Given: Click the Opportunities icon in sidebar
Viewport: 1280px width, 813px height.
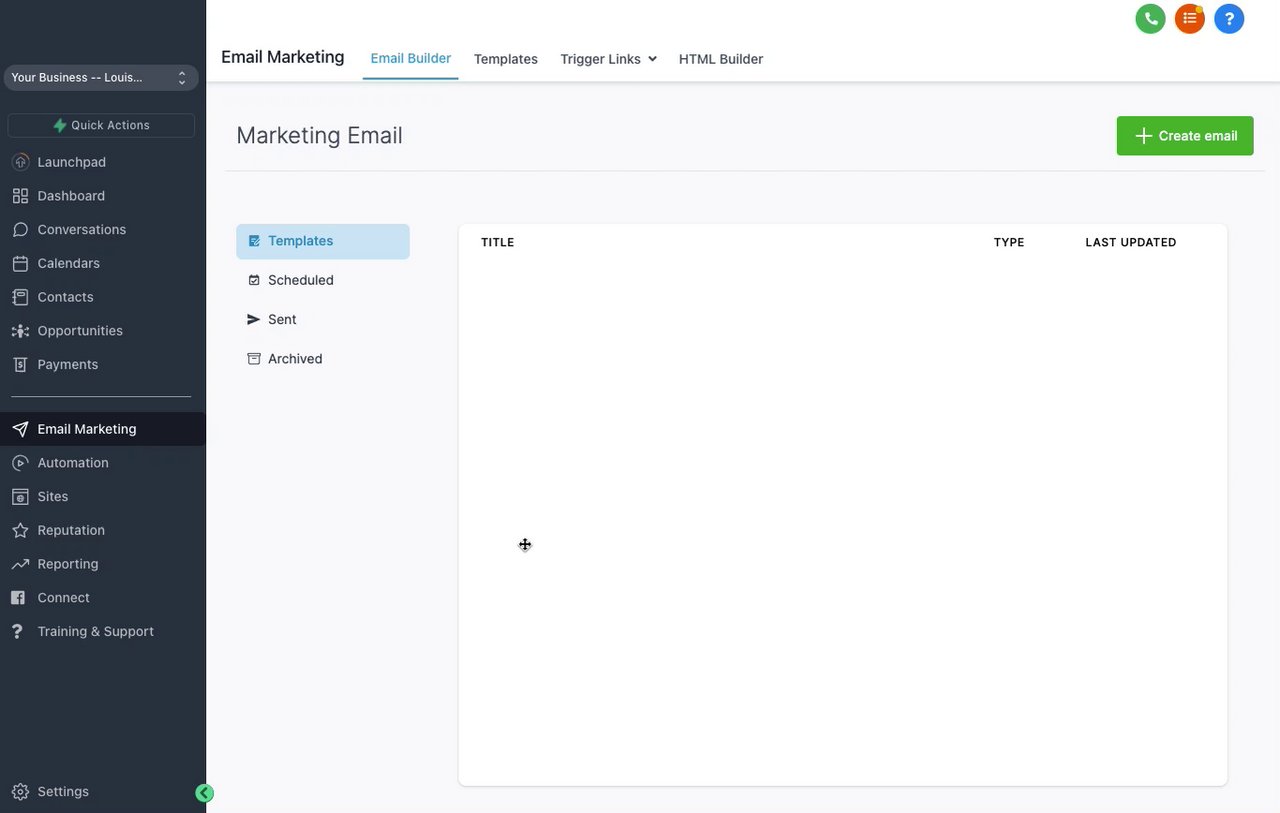Looking at the screenshot, I should coord(20,331).
